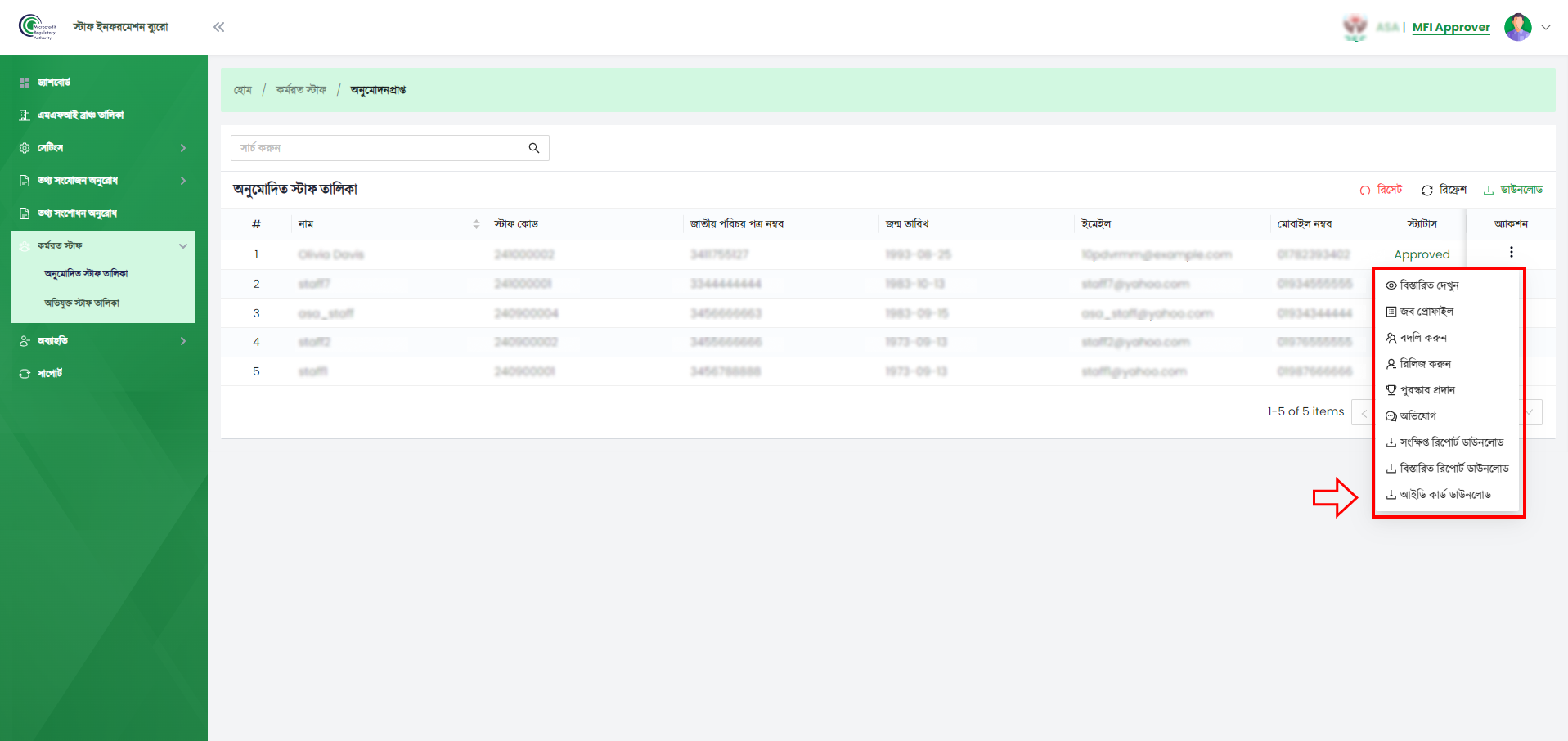This screenshot has width=1568, height=741.
Task: Click the 1-5 of 5 items text
Action: click(1305, 412)
